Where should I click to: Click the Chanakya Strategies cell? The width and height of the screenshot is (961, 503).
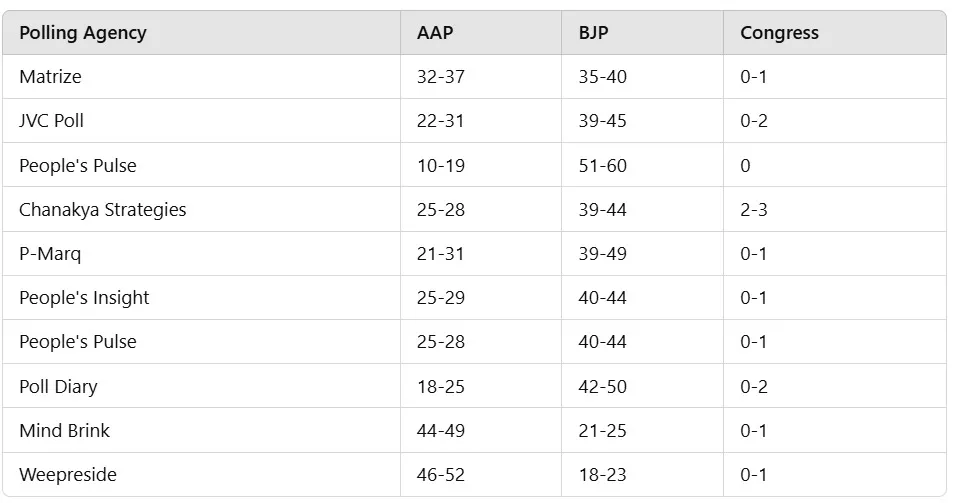(x=102, y=210)
